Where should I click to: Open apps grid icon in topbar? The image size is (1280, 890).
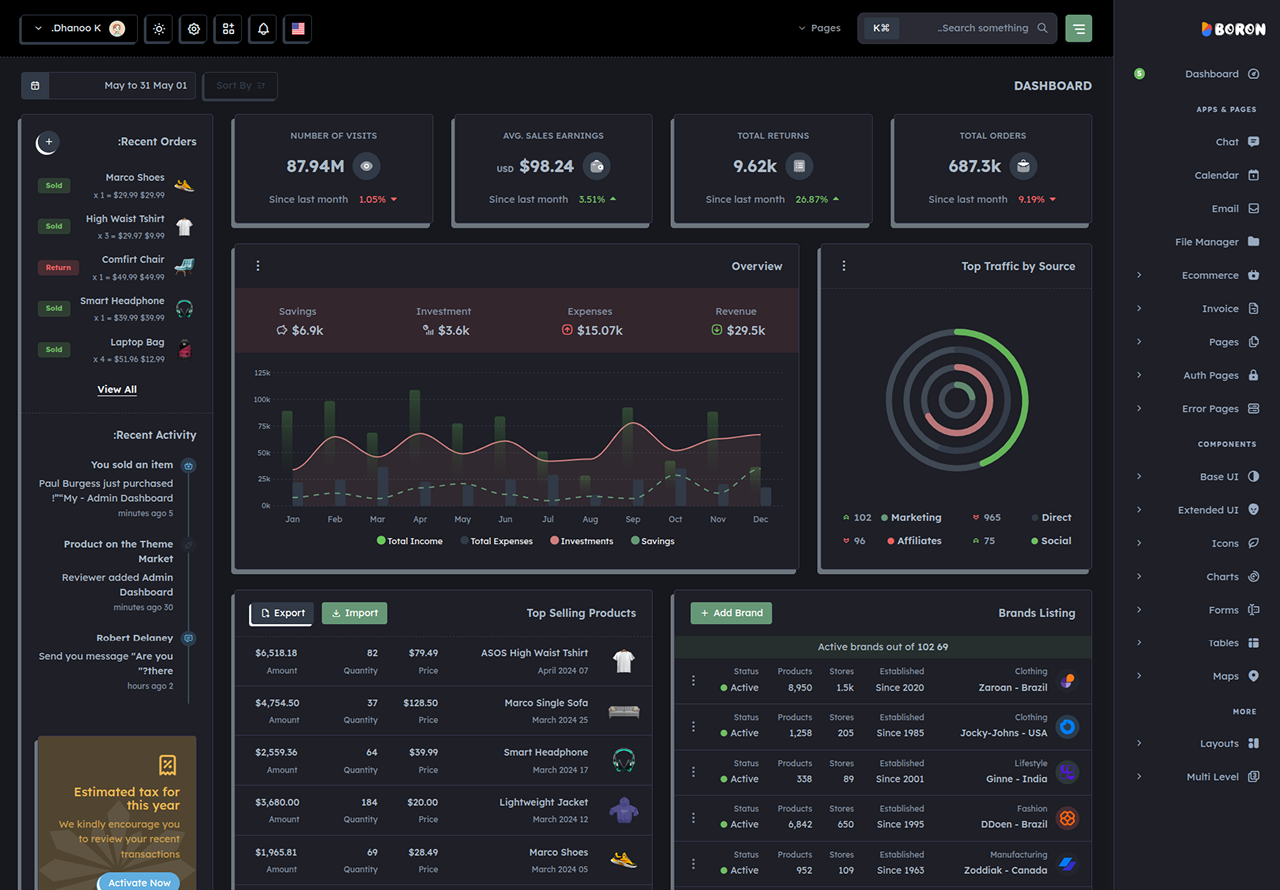click(x=228, y=29)
